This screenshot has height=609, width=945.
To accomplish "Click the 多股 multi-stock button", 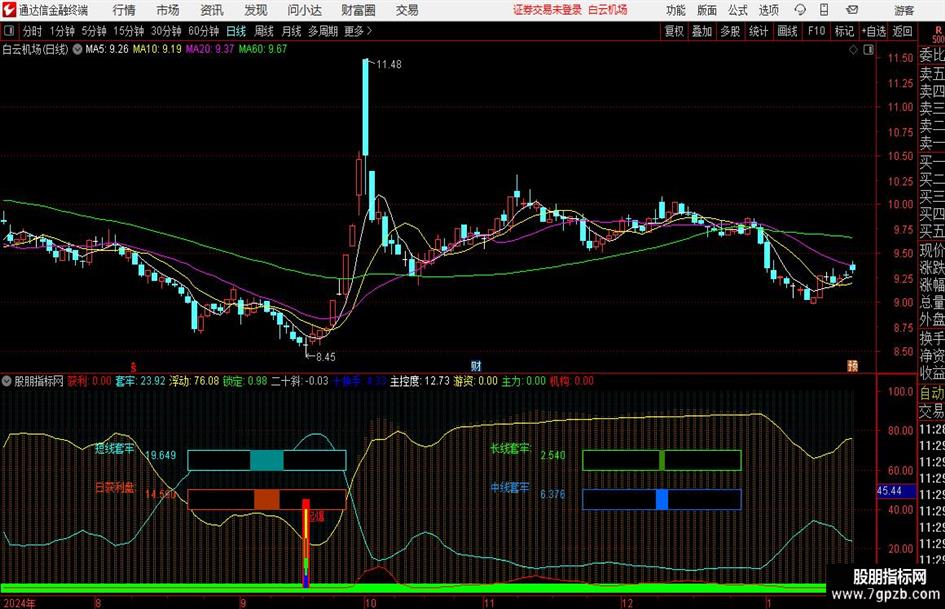I will point(730,31).
